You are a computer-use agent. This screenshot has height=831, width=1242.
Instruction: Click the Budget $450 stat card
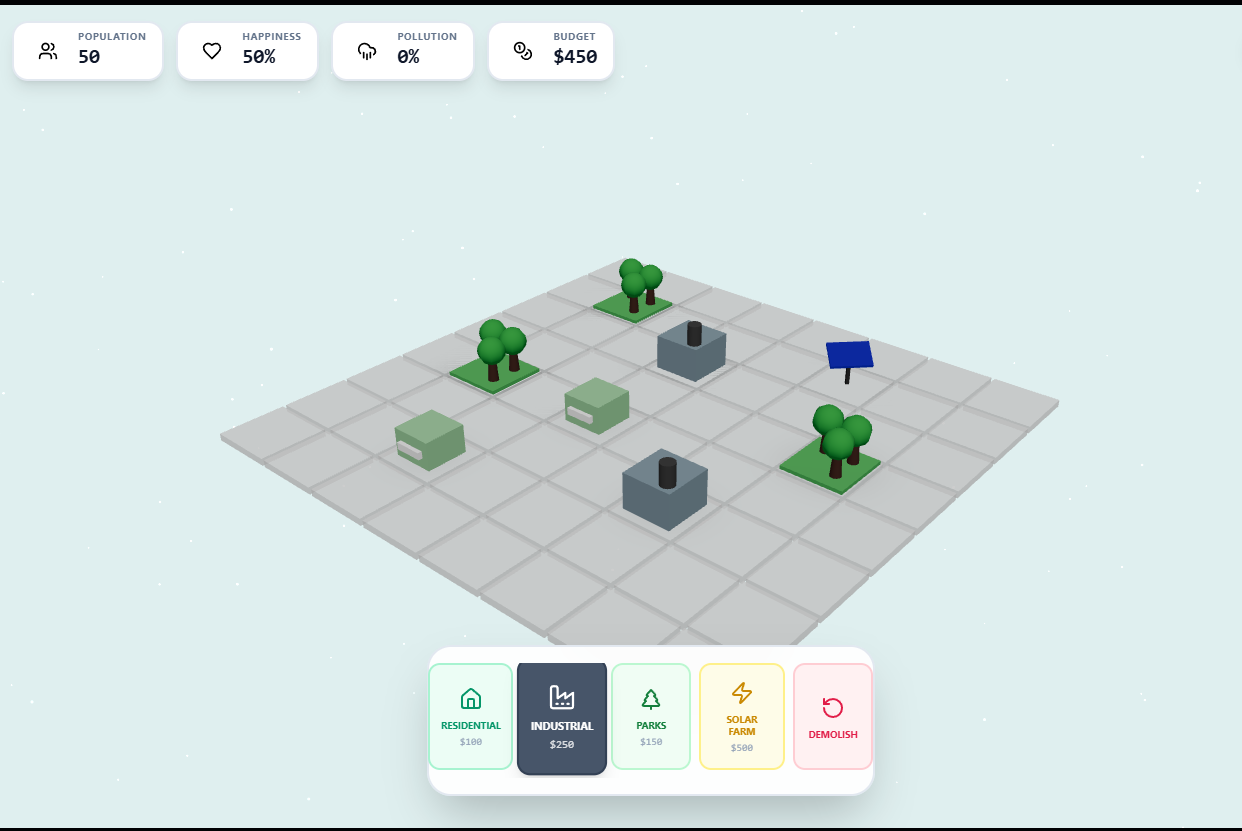pos(550,51)
